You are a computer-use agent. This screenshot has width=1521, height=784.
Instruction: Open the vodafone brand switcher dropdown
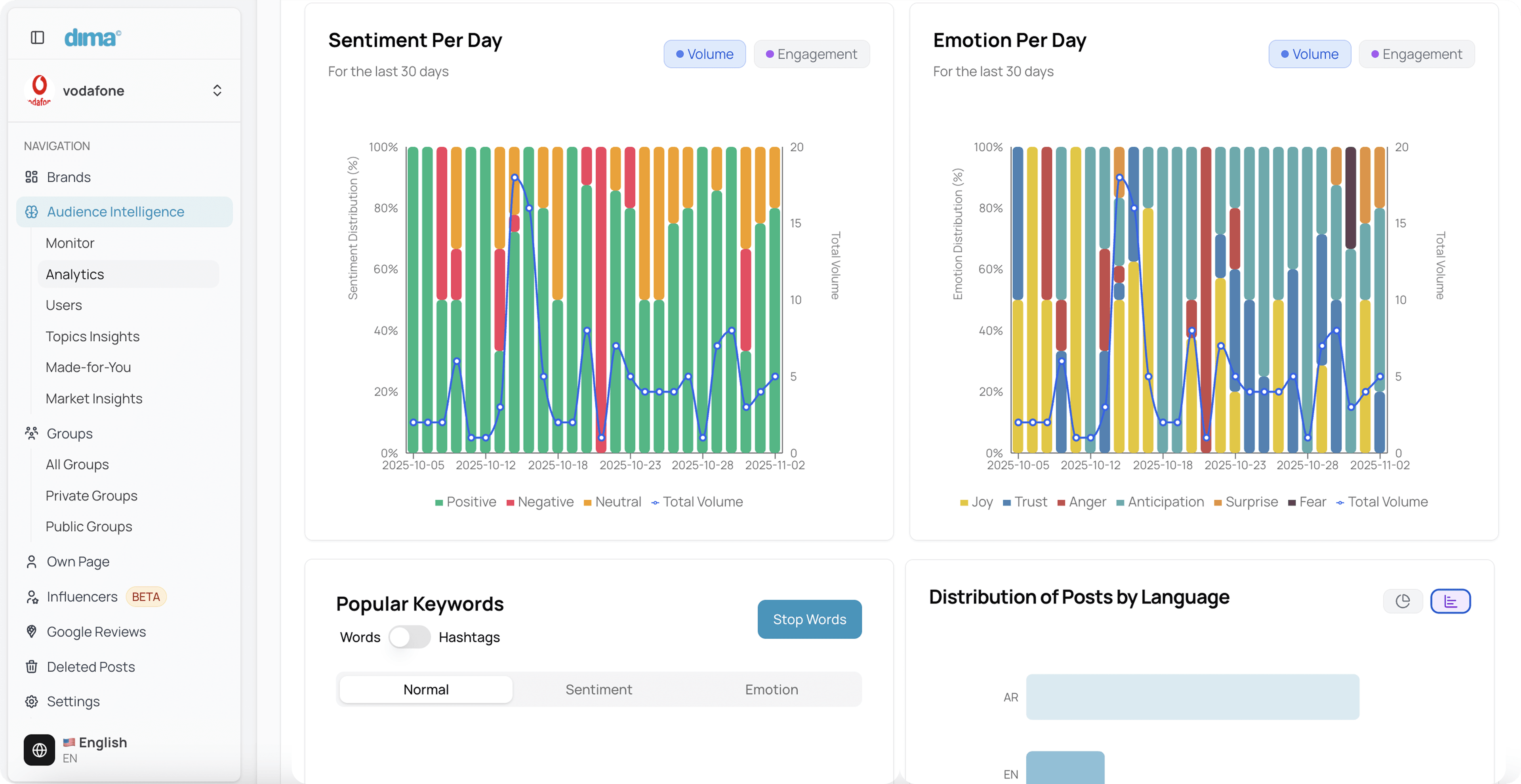(217, 90)
